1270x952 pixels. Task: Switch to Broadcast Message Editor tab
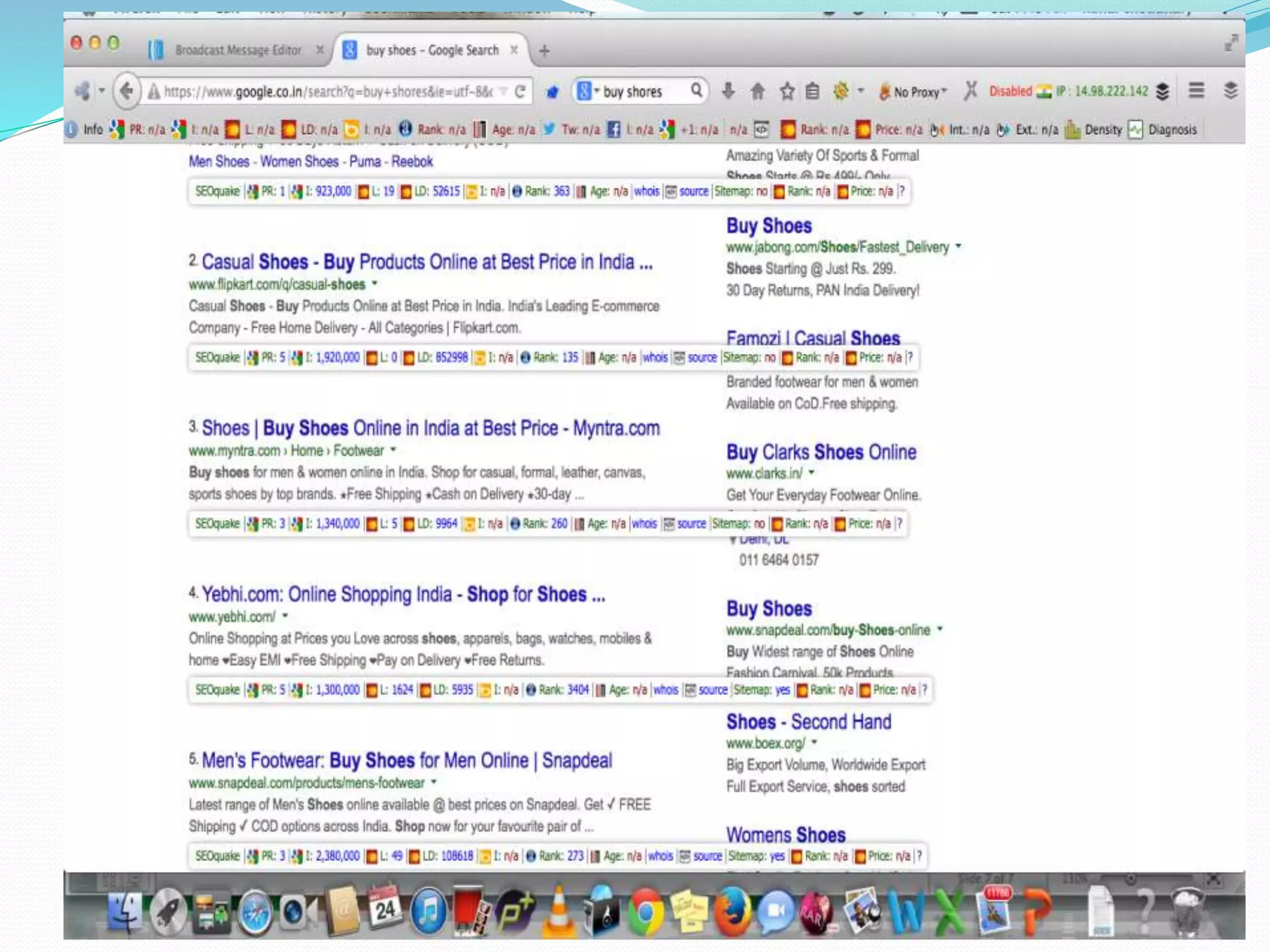(238, 50)
